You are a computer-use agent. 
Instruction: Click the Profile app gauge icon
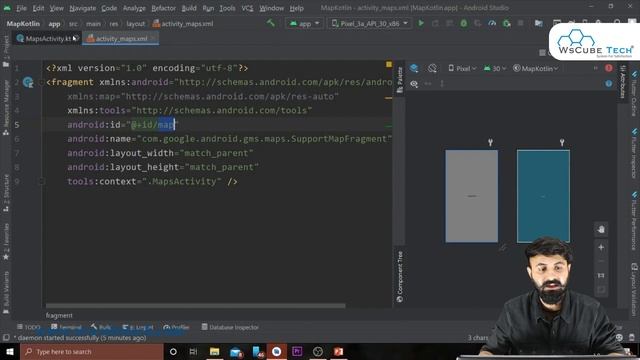[x=492, y=23]
